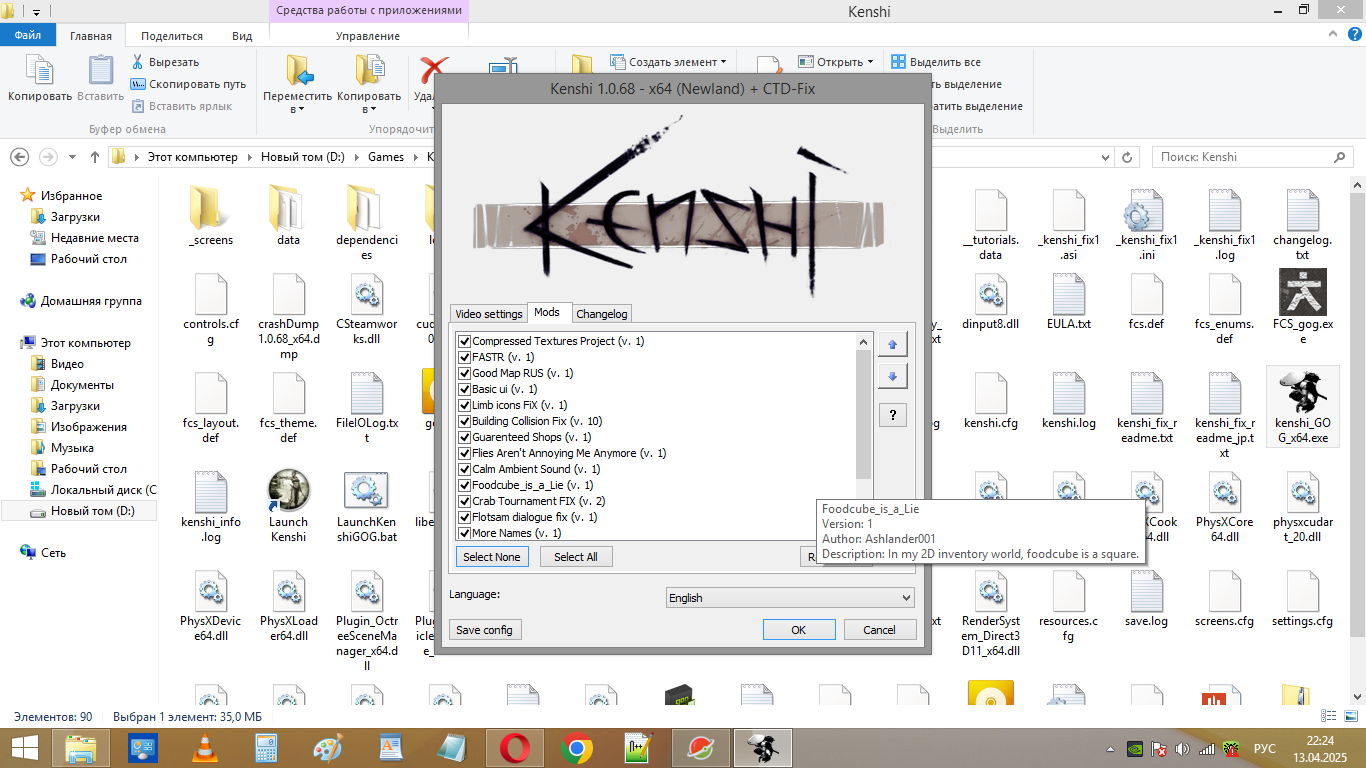Toggle Basic ui mod checkbox
The image size is (1366, 768).
pos(464,389)
